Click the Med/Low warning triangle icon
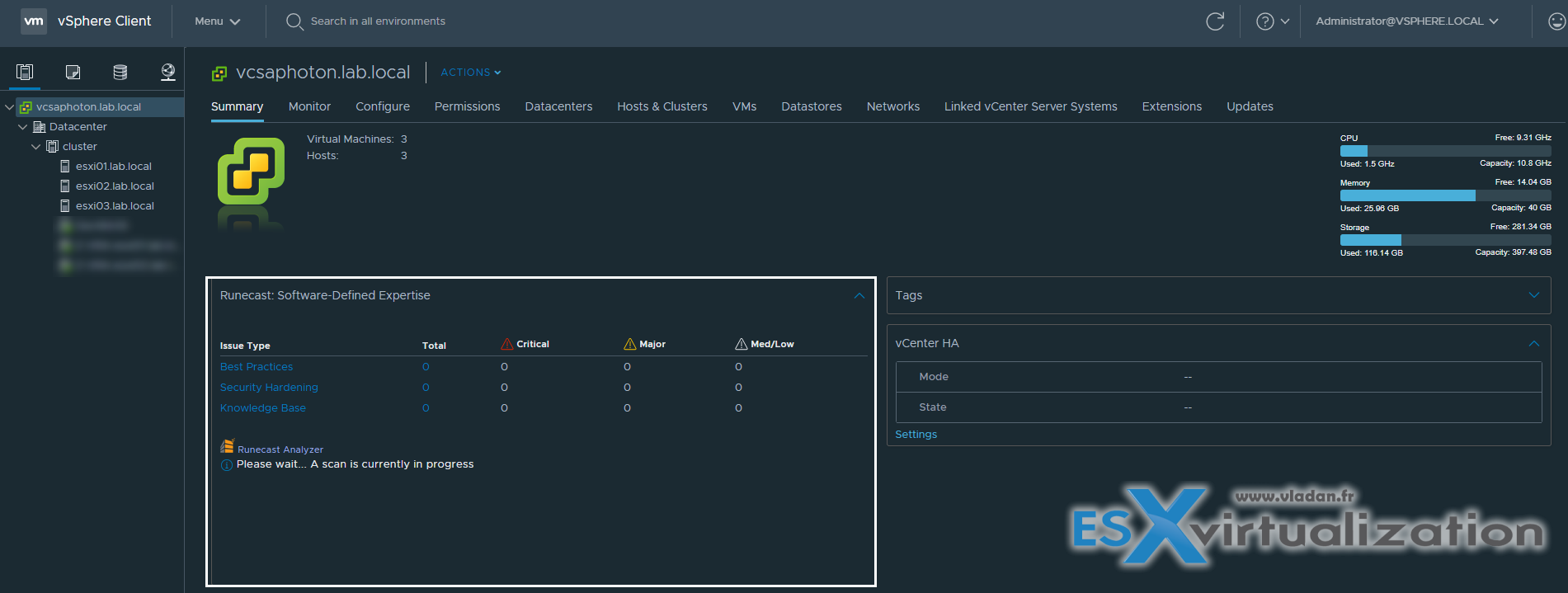This screenshot has width=1568, height=593. pyautogui.click(x=742, y=344)
